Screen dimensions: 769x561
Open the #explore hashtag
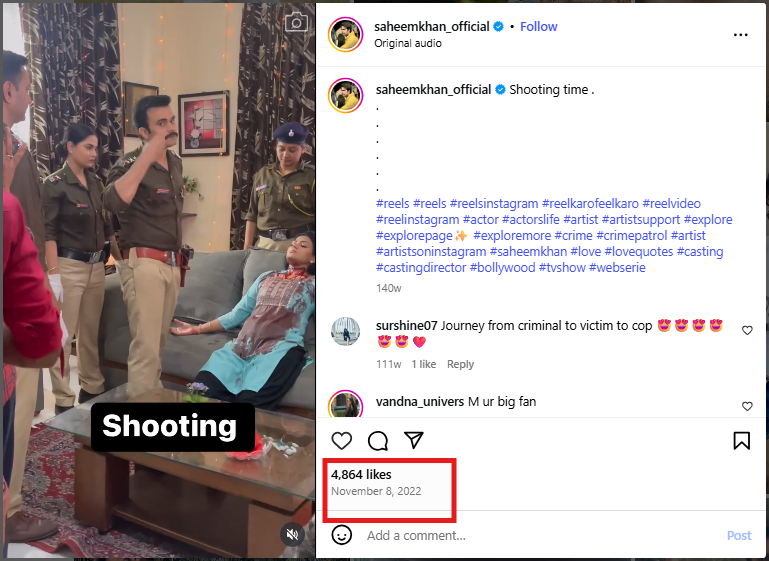click(708, 220)
